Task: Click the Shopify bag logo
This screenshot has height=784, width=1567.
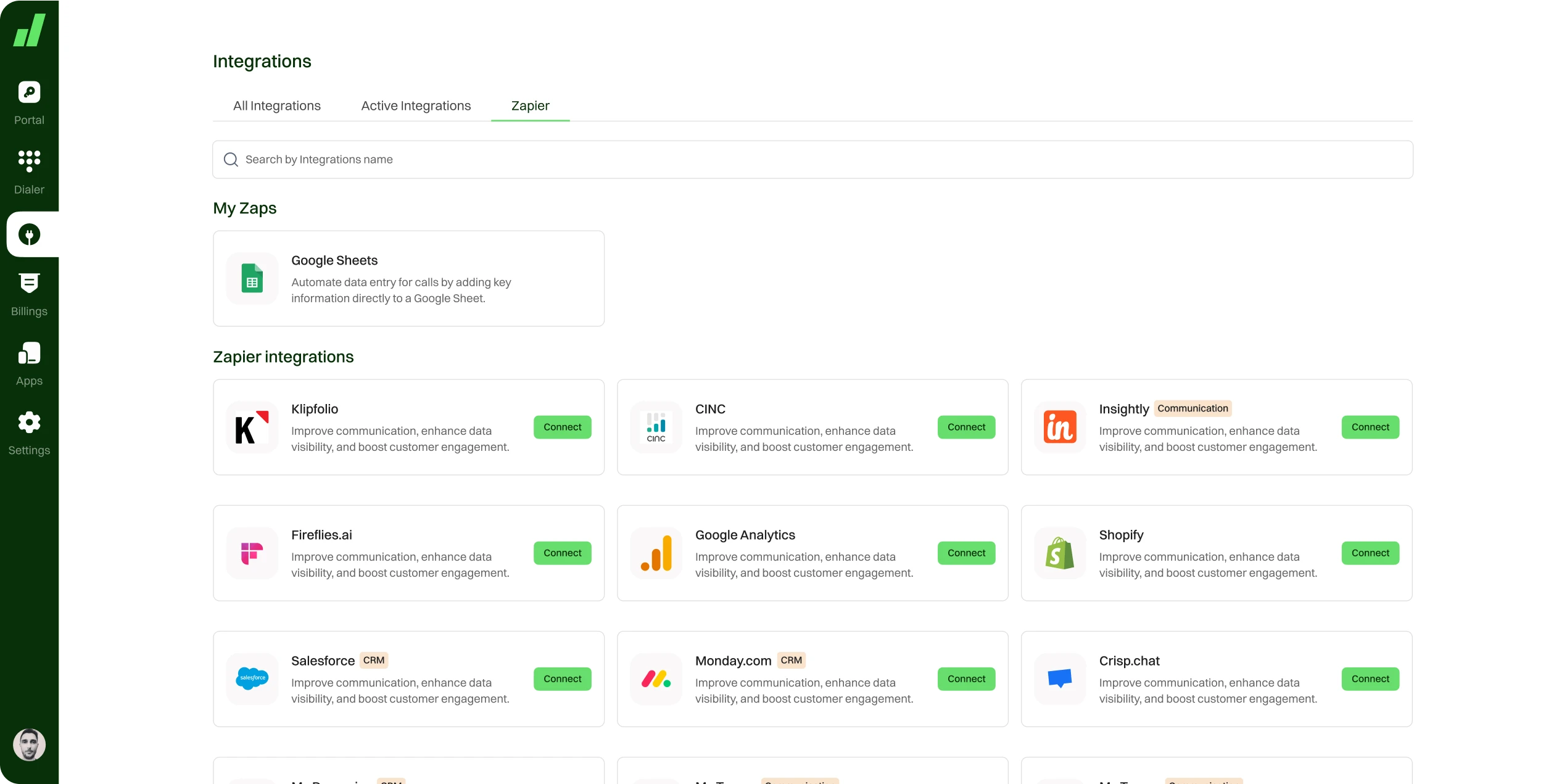Action: 1059,553
